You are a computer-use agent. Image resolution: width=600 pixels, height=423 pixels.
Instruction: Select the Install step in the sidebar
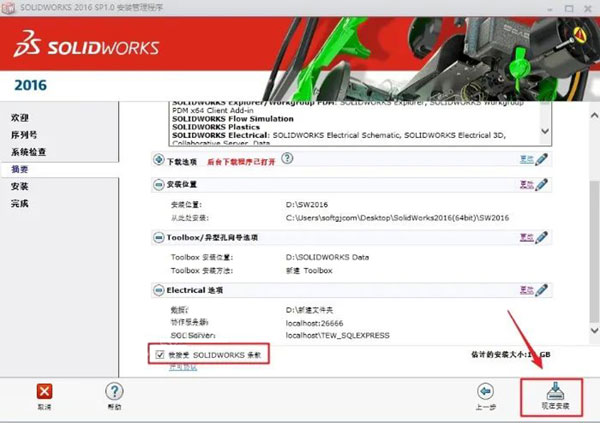[x=20, y=186]
